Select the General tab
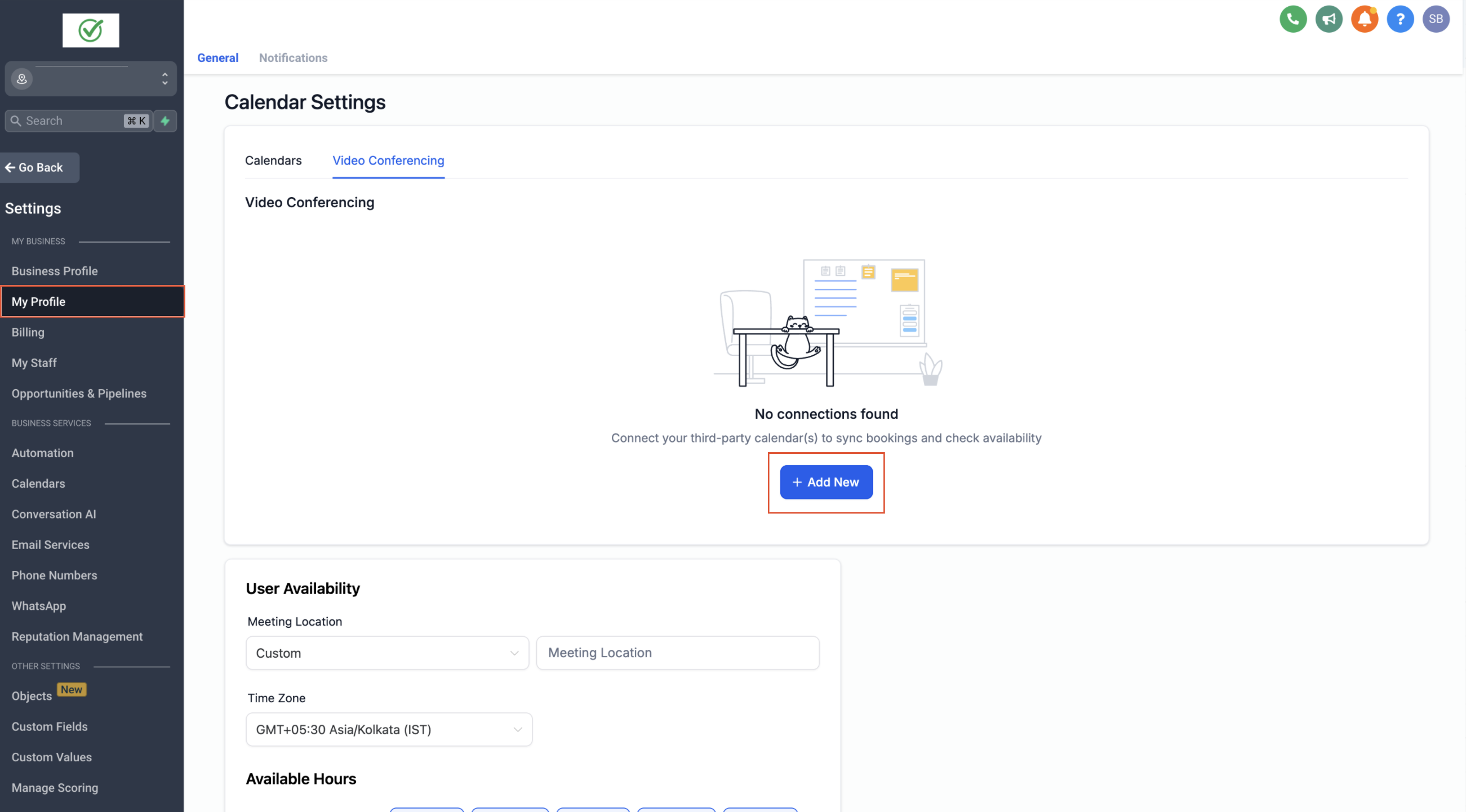The image size is (1466, 812). pos(217,57)
